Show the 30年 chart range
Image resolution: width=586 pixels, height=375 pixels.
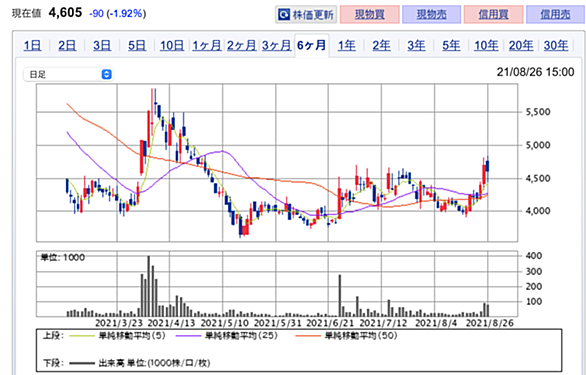(556, 46)
